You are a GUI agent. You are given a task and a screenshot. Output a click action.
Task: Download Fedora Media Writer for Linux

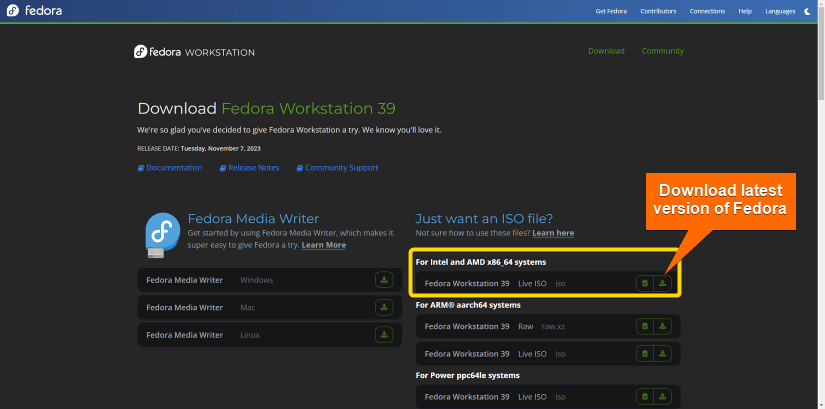pyautogui.click(x=384, y=335)
